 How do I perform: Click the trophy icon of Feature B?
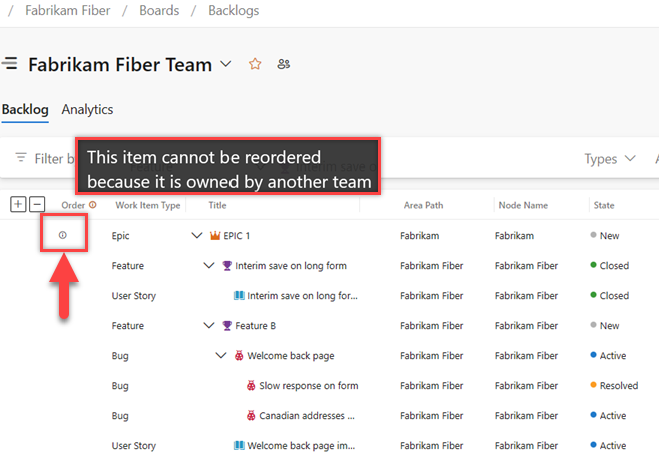tap(227, 326)
